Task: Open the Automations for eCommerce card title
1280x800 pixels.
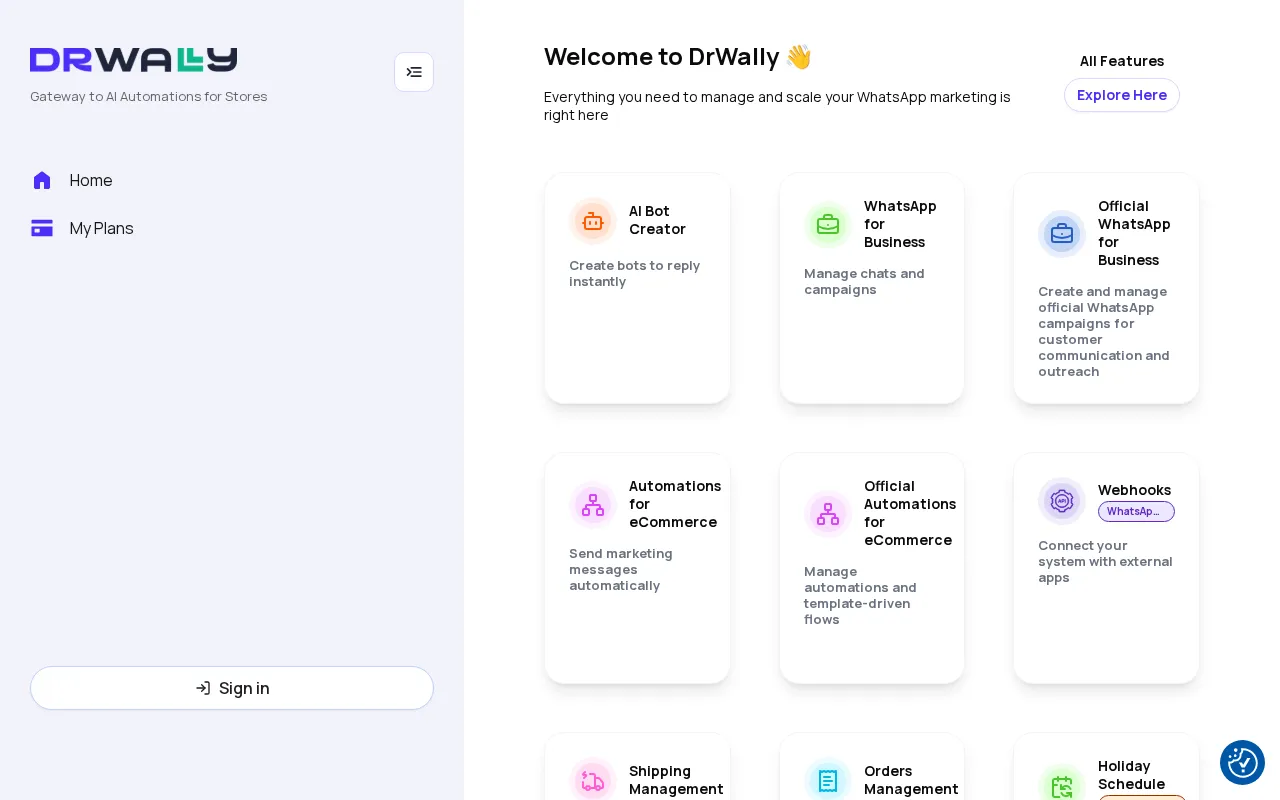Action: click(674, 504)
